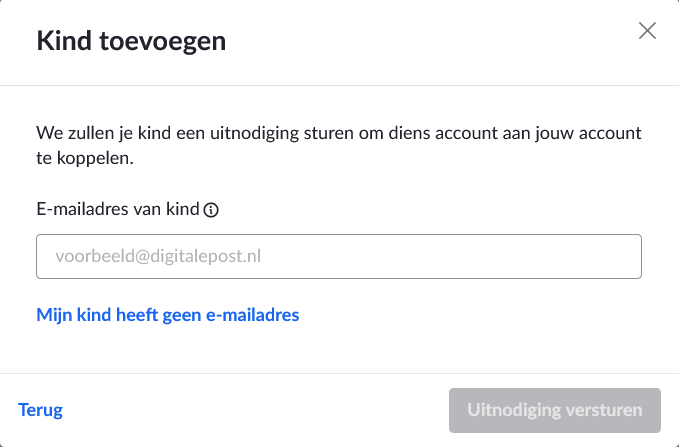This screenshot has width=679, height=447.
Task: Go back using the Terug link
Action: tap(40, 410)
